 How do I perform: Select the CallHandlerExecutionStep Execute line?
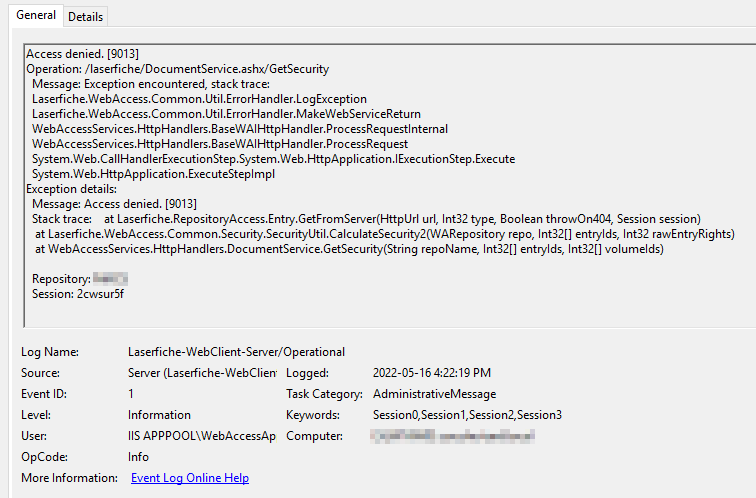(273, 159)
